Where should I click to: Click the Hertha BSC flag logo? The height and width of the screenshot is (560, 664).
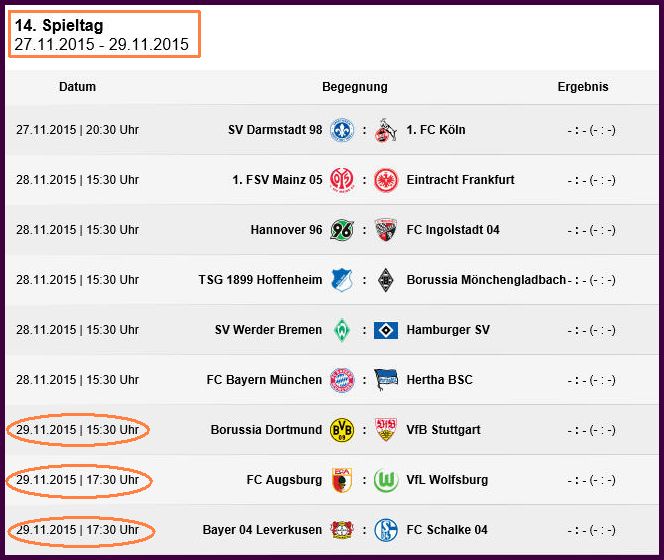coord(386,380)
